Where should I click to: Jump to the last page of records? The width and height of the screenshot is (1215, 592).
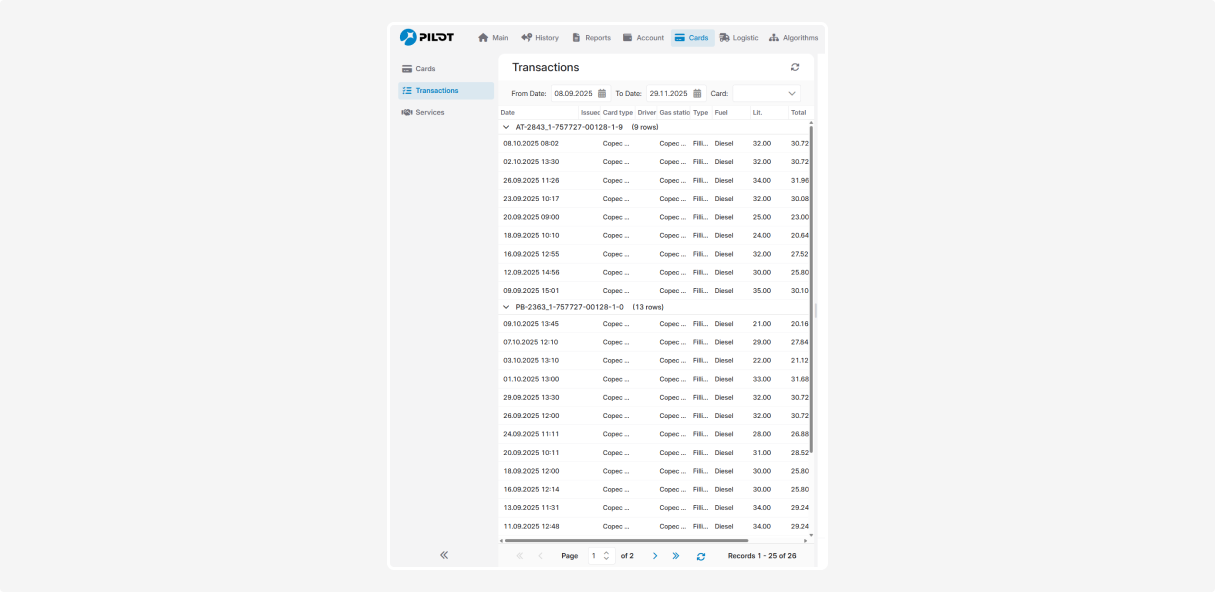pos(676,556)
